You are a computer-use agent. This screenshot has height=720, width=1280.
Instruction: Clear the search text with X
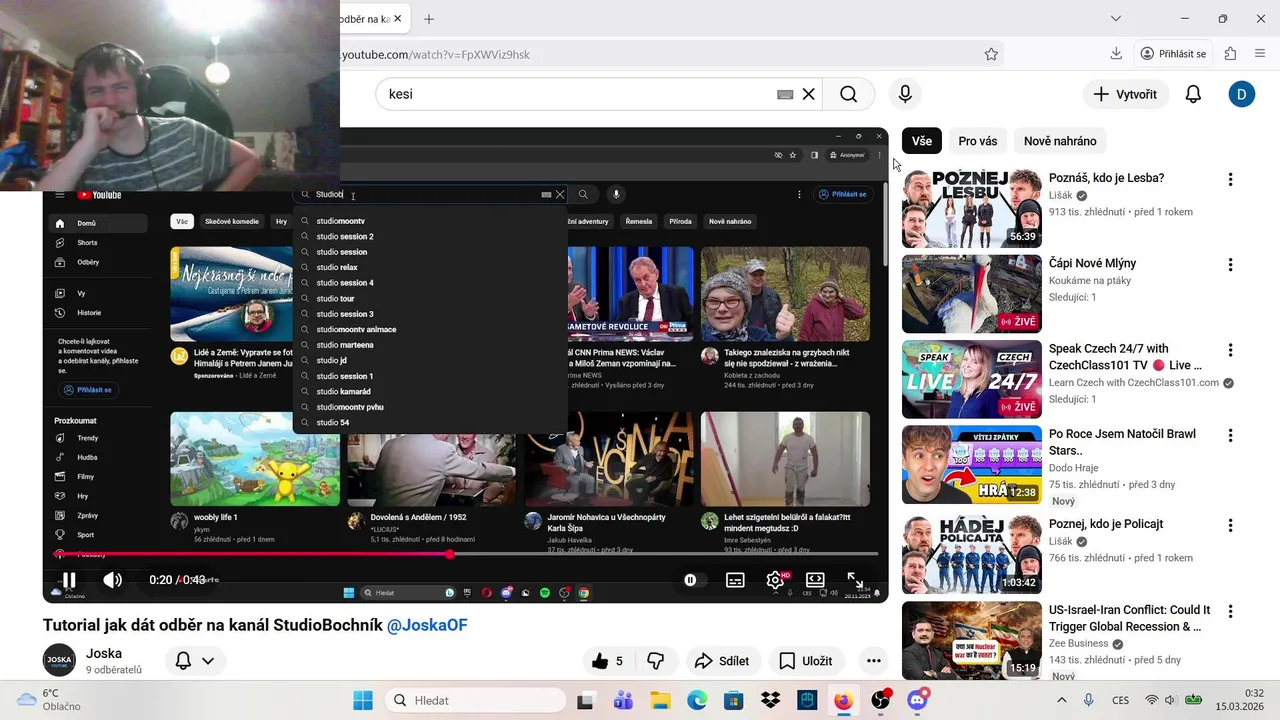tap(809, 94)
